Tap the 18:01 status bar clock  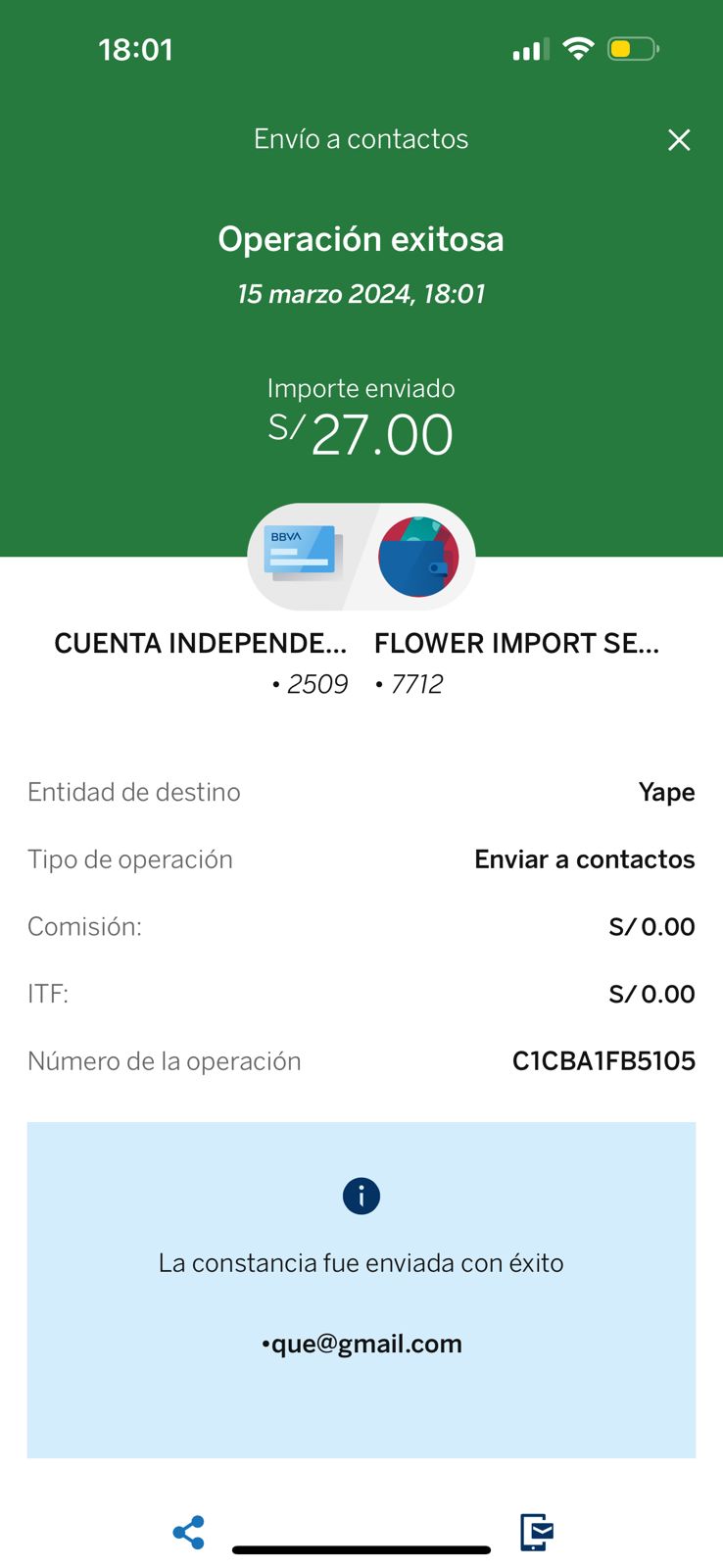135,50
